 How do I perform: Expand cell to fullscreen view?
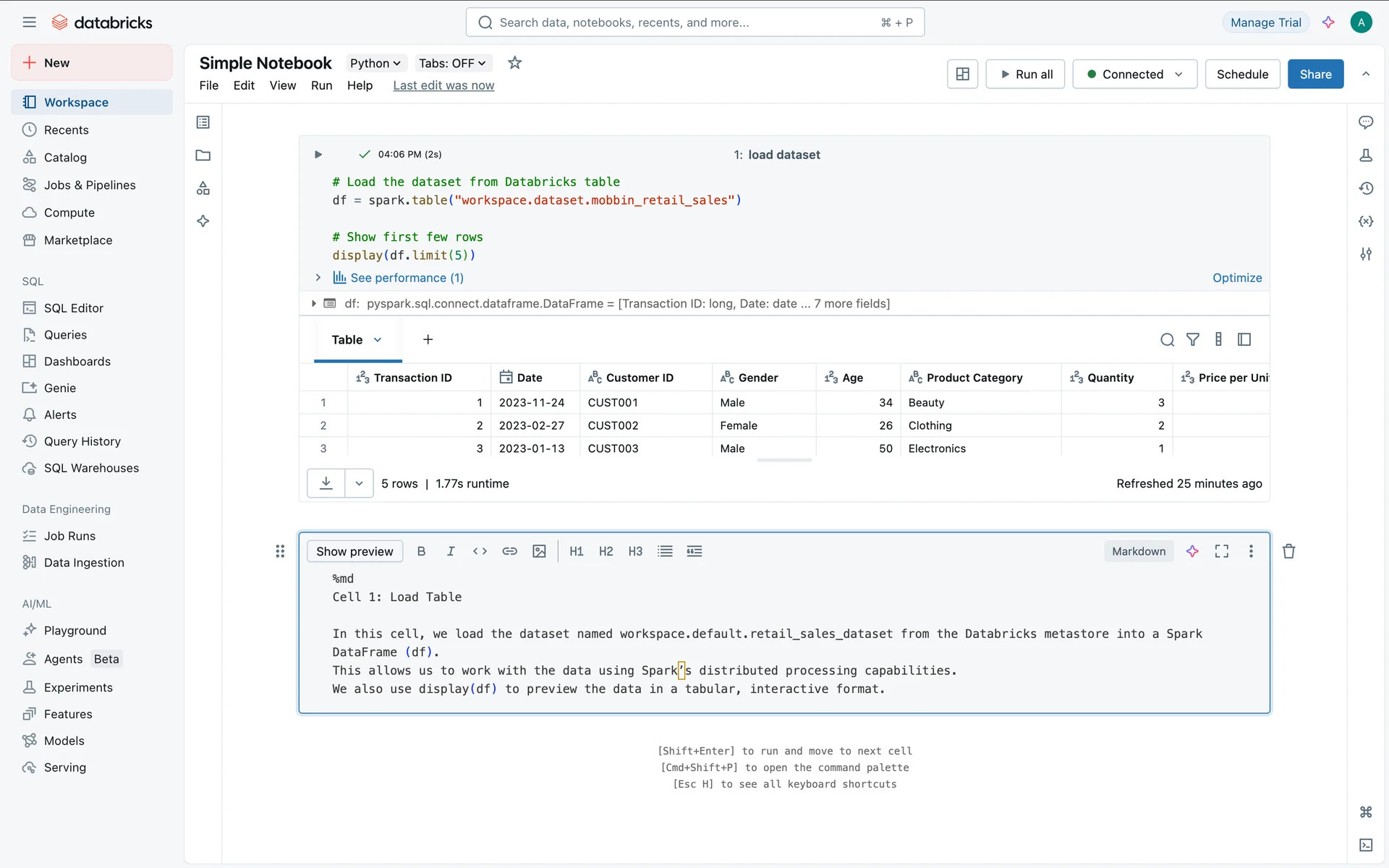coord(1221,551)
